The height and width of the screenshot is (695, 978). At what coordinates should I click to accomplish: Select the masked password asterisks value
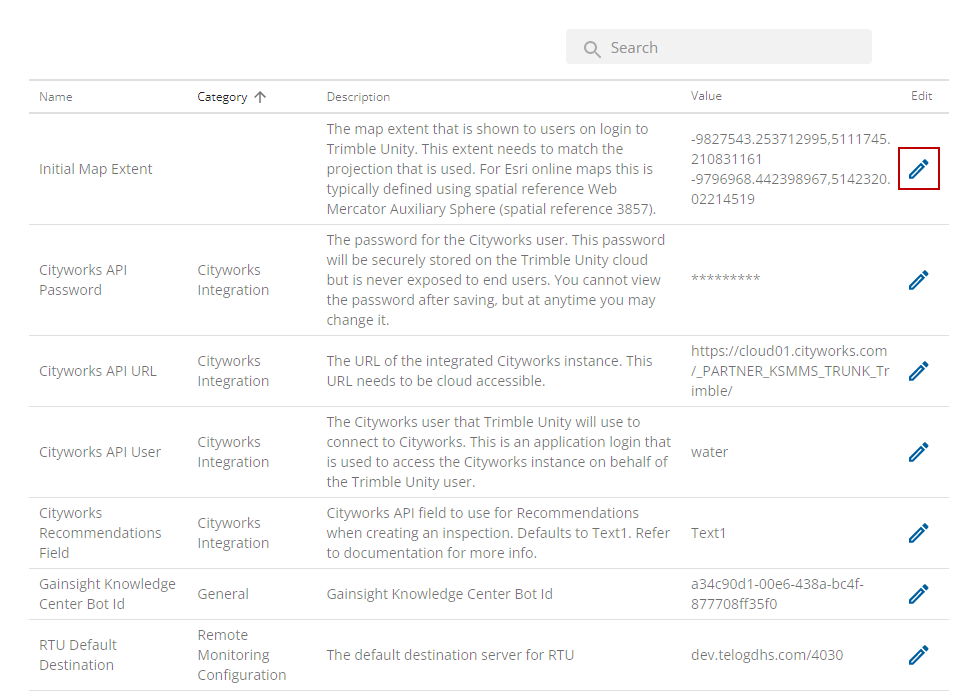(x=725, y=278)
